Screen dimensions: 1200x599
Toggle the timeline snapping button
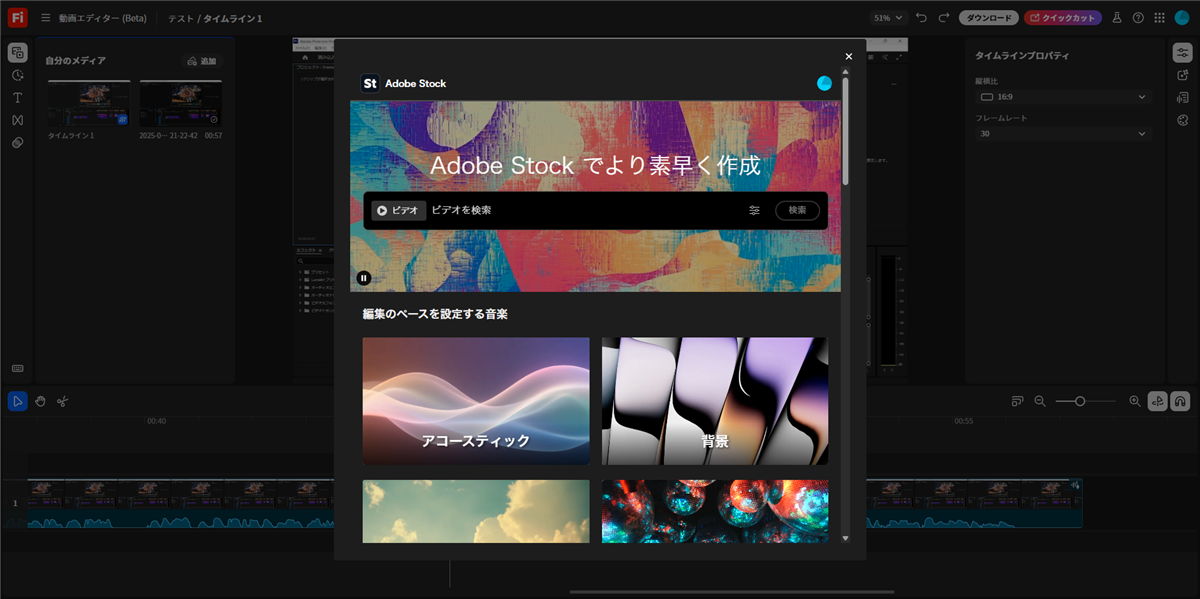(1180, 401)
